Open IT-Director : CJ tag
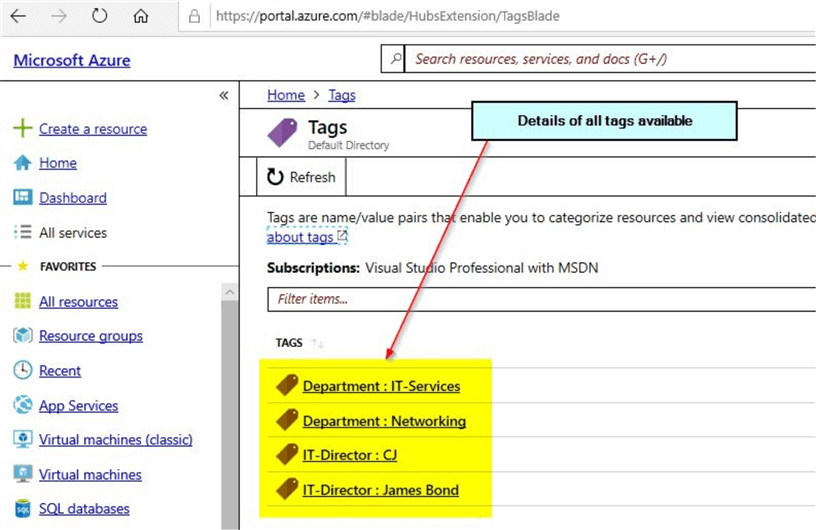816x530 pixels. click(x=350, y=456)
